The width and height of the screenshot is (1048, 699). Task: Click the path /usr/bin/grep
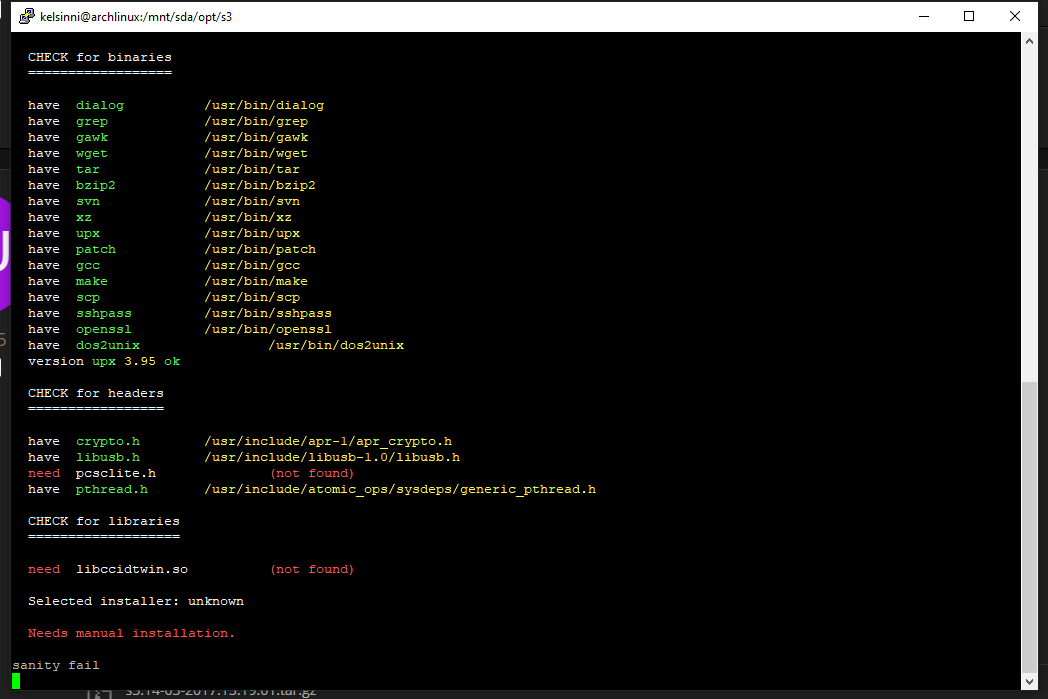(256, 122)
